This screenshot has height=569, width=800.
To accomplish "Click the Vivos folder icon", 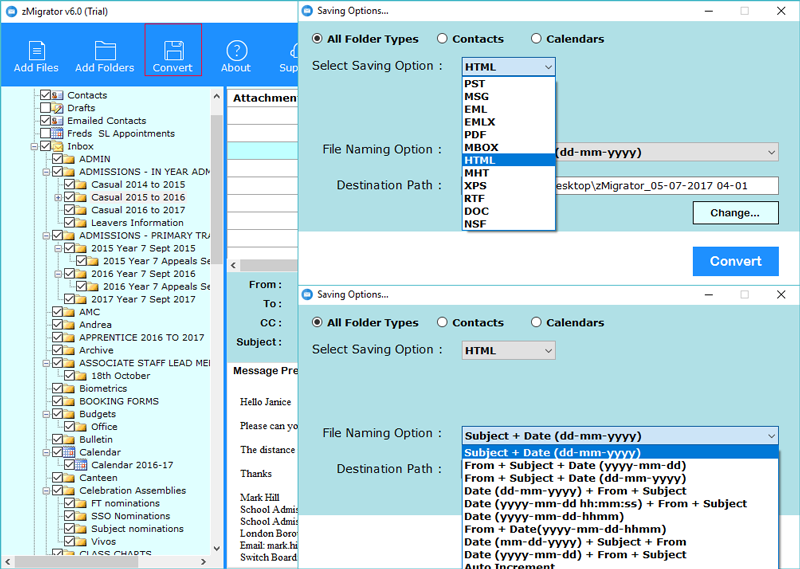I will 81,541.
